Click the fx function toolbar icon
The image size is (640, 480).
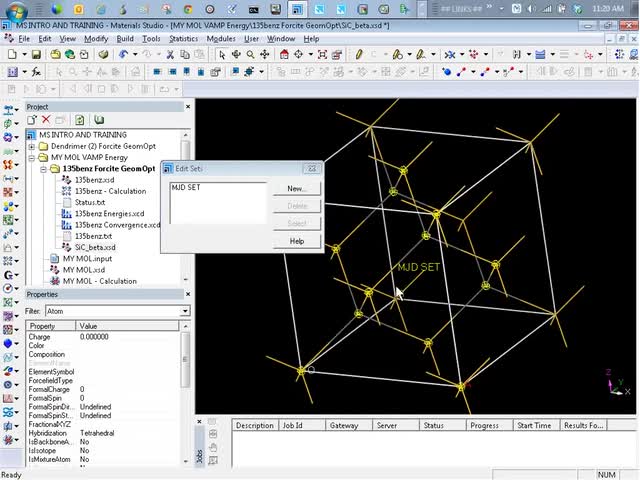click(x=36, y=72)
